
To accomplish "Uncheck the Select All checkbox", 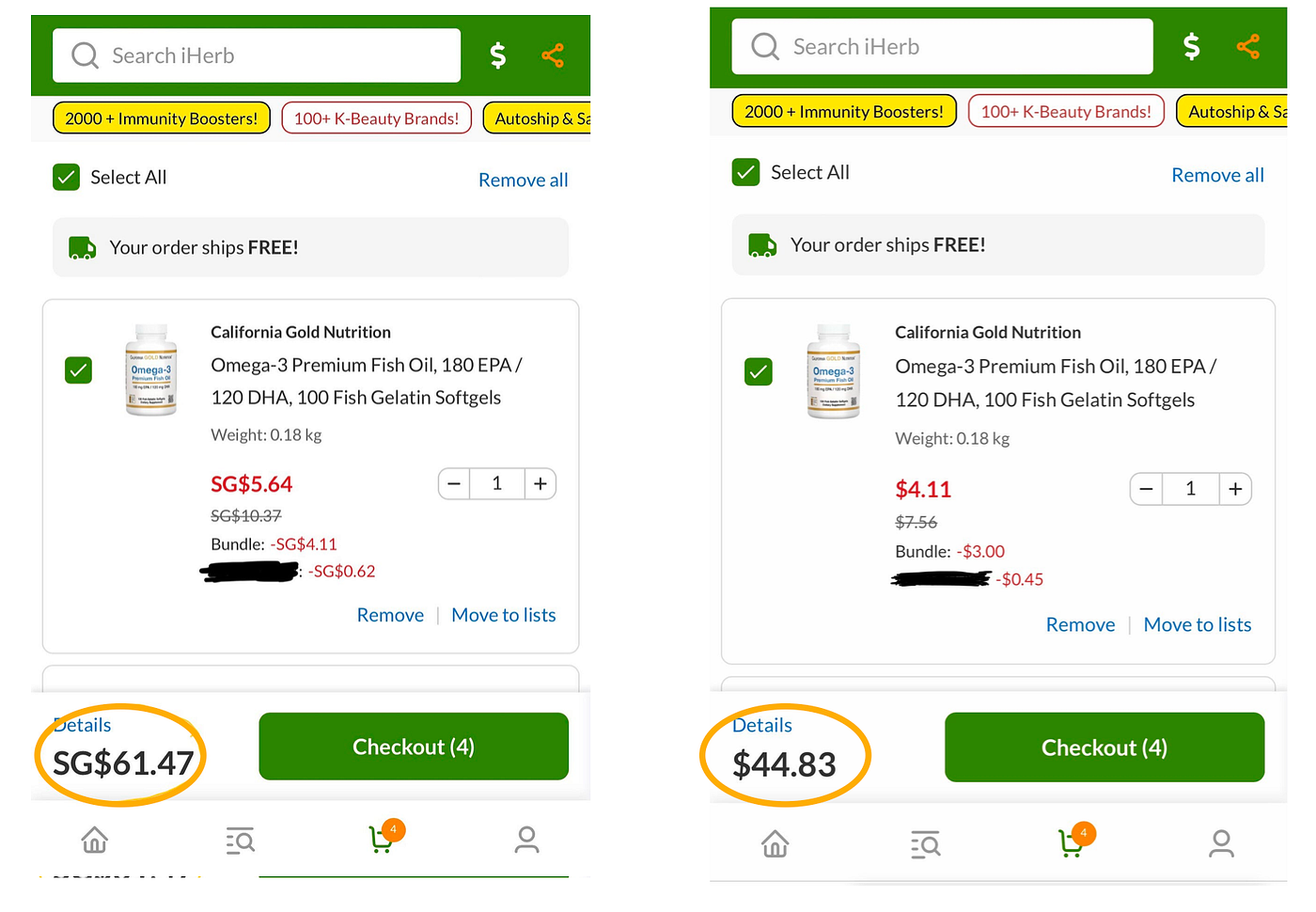I will tap(66, 177).
